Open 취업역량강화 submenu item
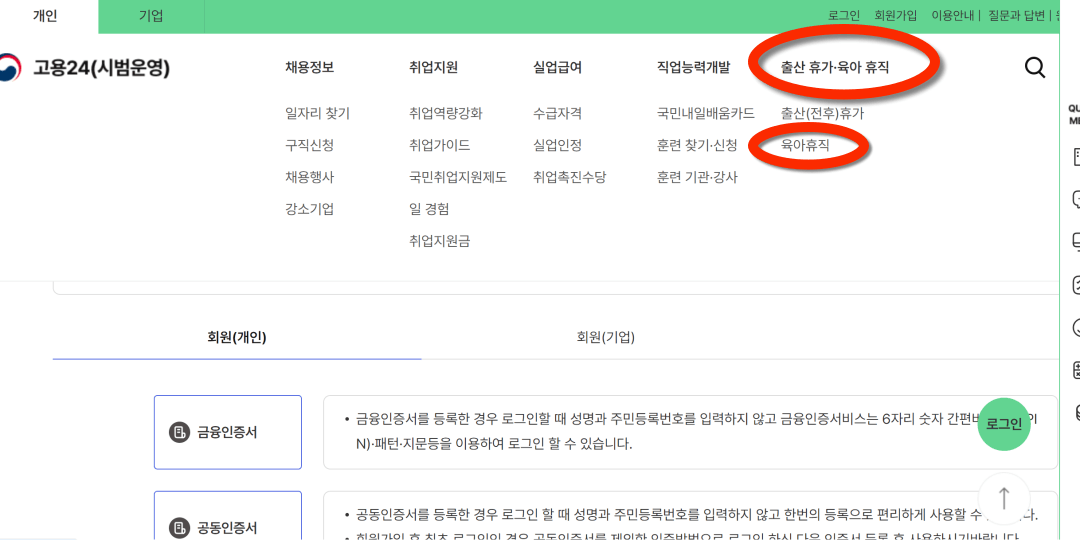This screenshot has height=540, width=1080. tap(446, 114)
